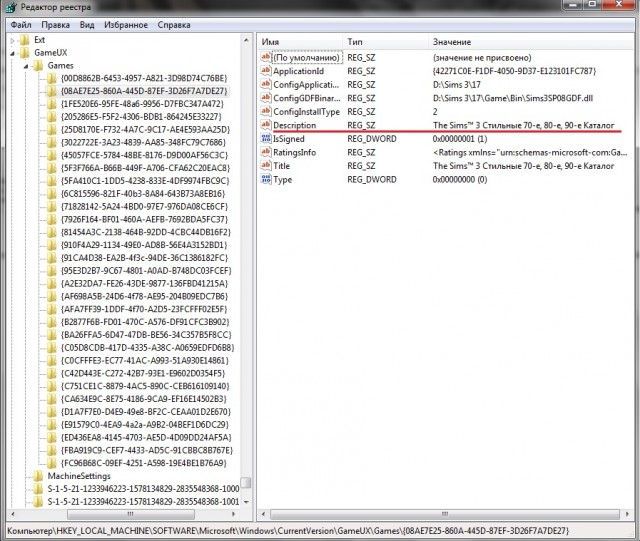This screenshot has width=640, height=541.
Task: Open the Избранное menu
Action: [x=124, y=22]
